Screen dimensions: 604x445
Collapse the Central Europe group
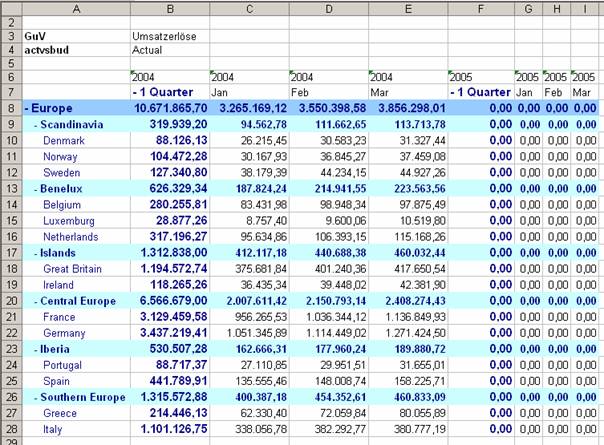pyautogui.click(x=37, y=300)
